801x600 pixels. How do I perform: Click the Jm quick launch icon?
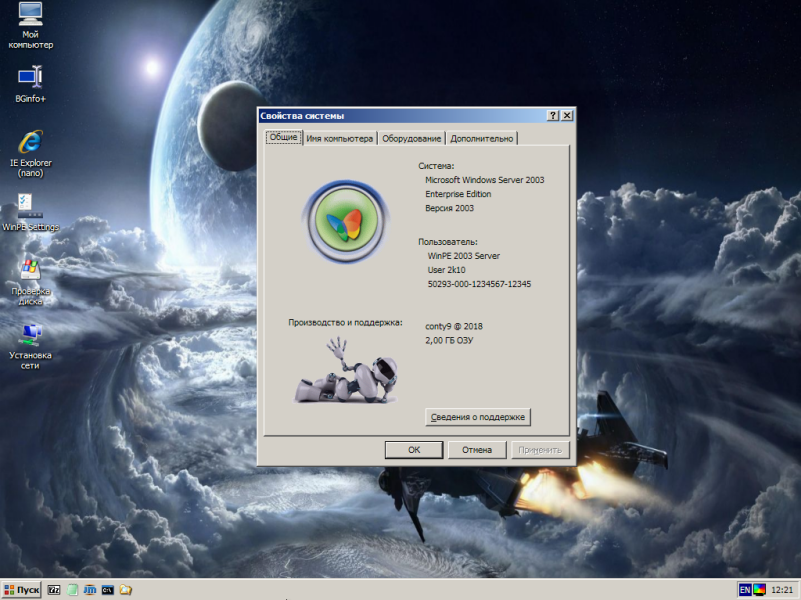(x=89, y=590)
